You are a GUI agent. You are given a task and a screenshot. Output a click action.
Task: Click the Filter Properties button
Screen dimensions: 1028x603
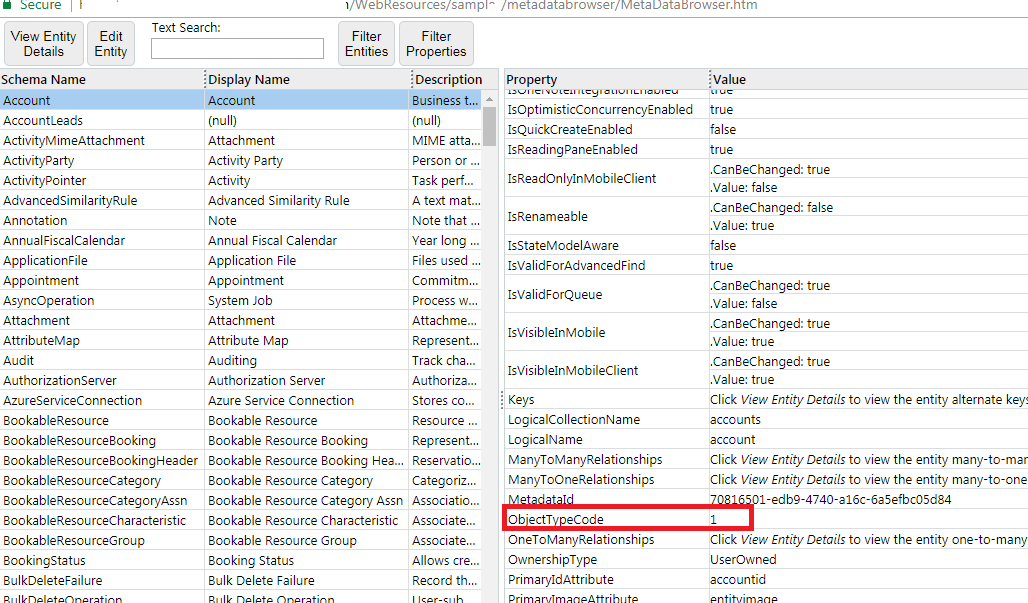coord(436,43)
